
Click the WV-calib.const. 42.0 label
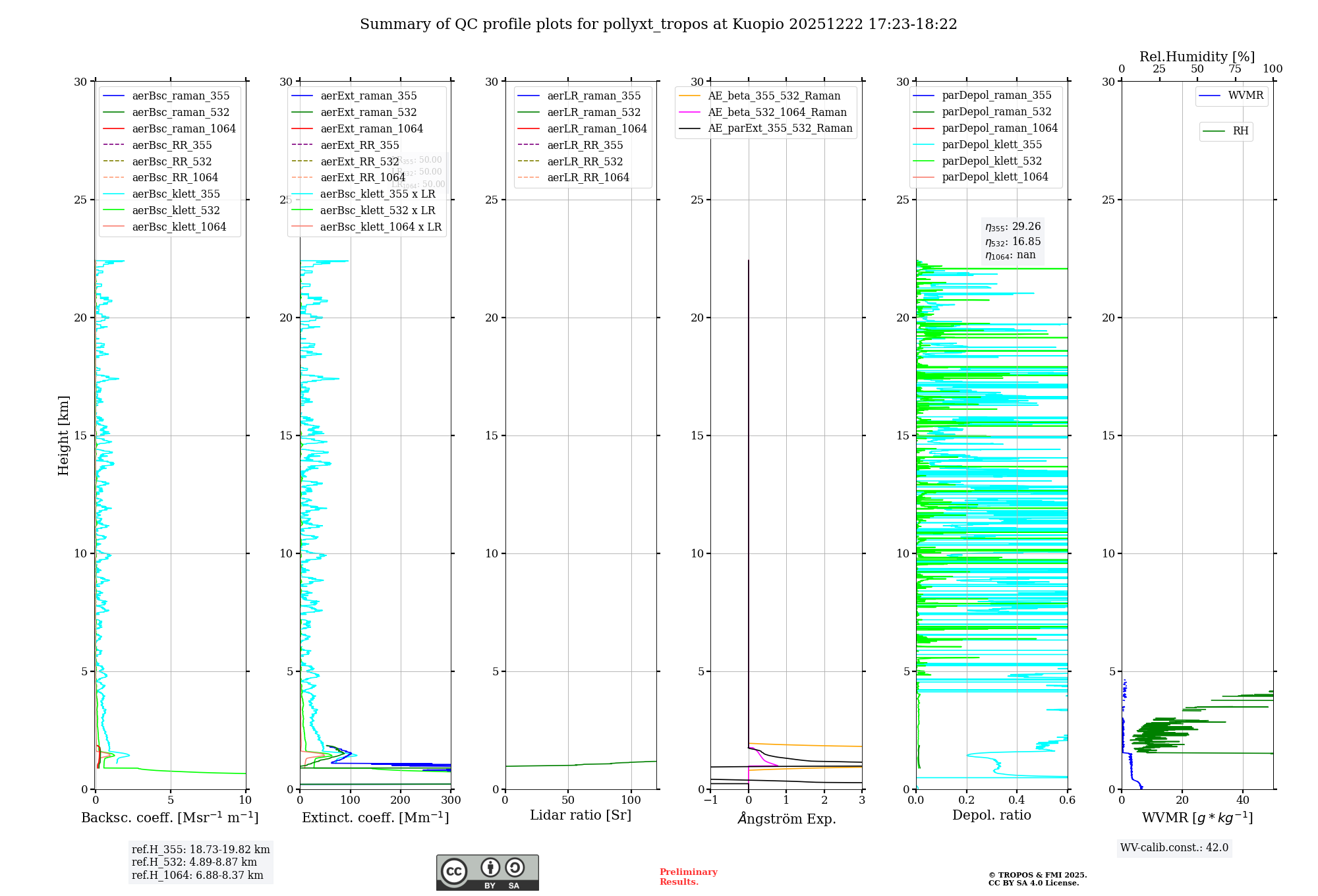point(1174,848)
